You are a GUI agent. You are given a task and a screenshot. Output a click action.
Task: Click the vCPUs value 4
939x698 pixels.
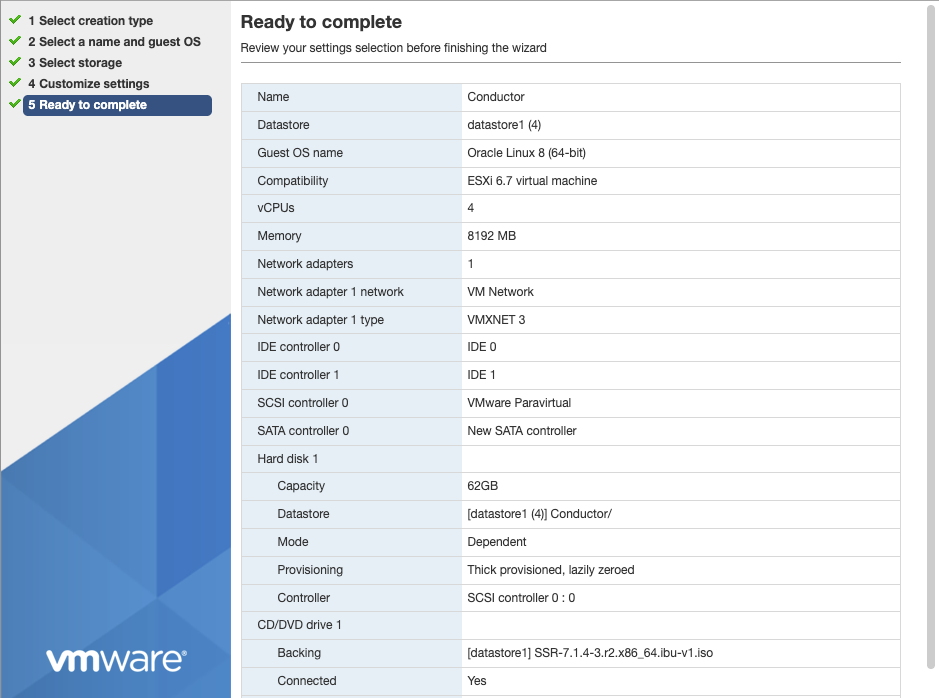pos(471,208)
